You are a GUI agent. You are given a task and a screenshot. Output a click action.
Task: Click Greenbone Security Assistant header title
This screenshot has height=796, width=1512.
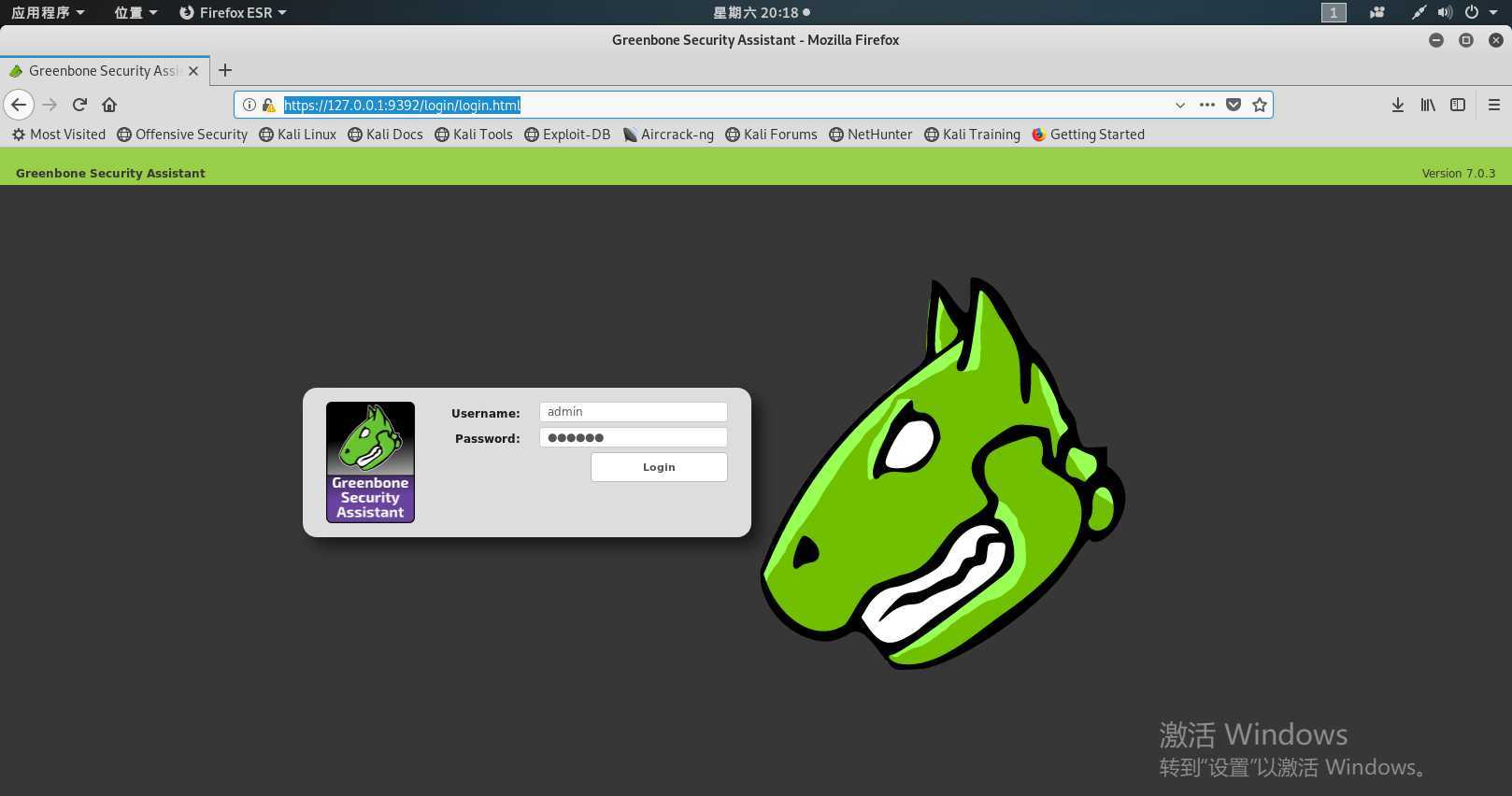[x=110, y=173]
